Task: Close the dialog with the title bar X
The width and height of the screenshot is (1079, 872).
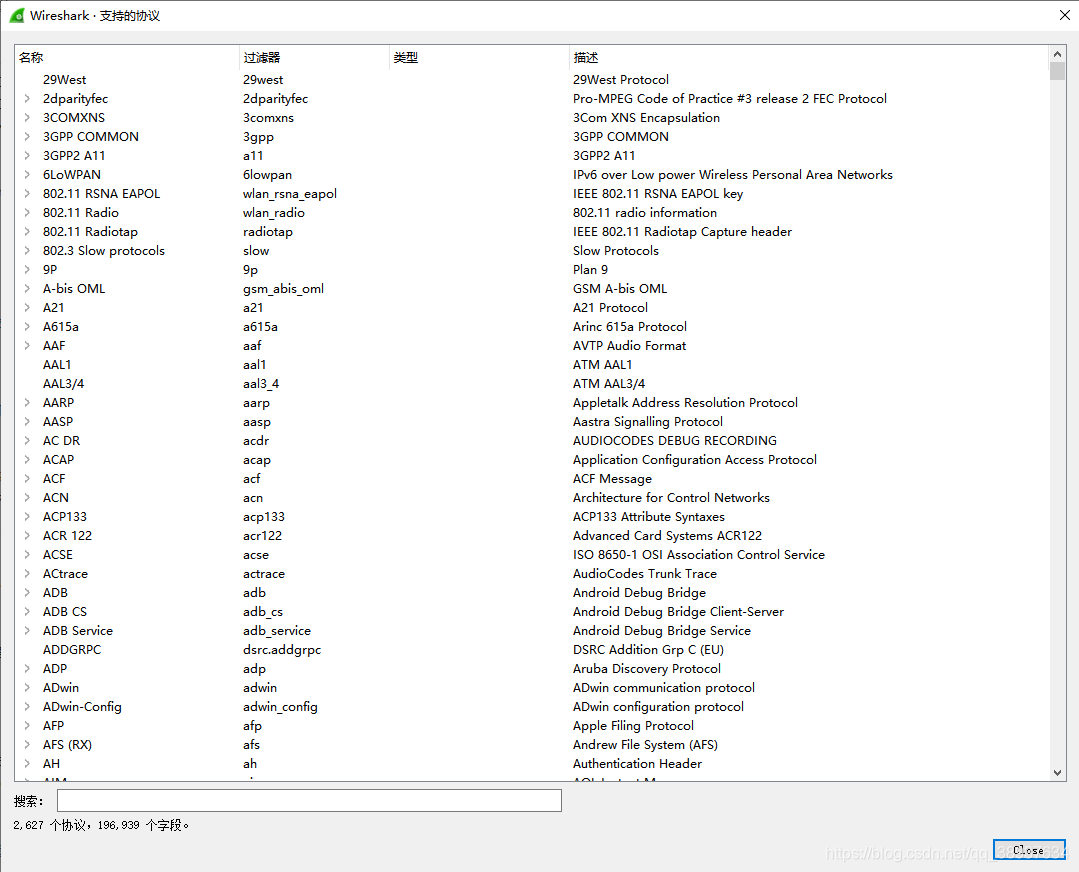Action: coord(1065,15)
